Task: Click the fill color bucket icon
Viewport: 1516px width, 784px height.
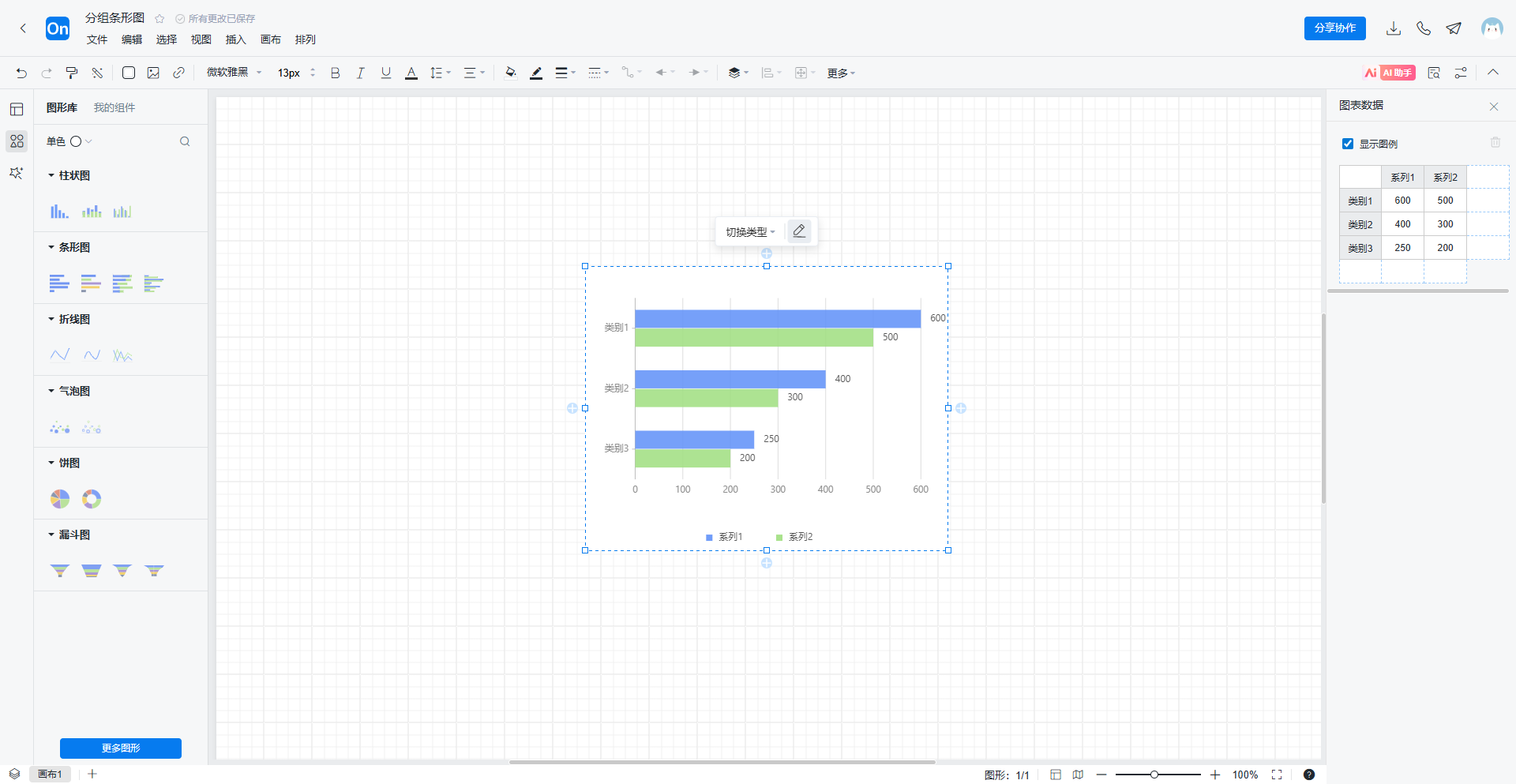Action: [x=510, y=73]
